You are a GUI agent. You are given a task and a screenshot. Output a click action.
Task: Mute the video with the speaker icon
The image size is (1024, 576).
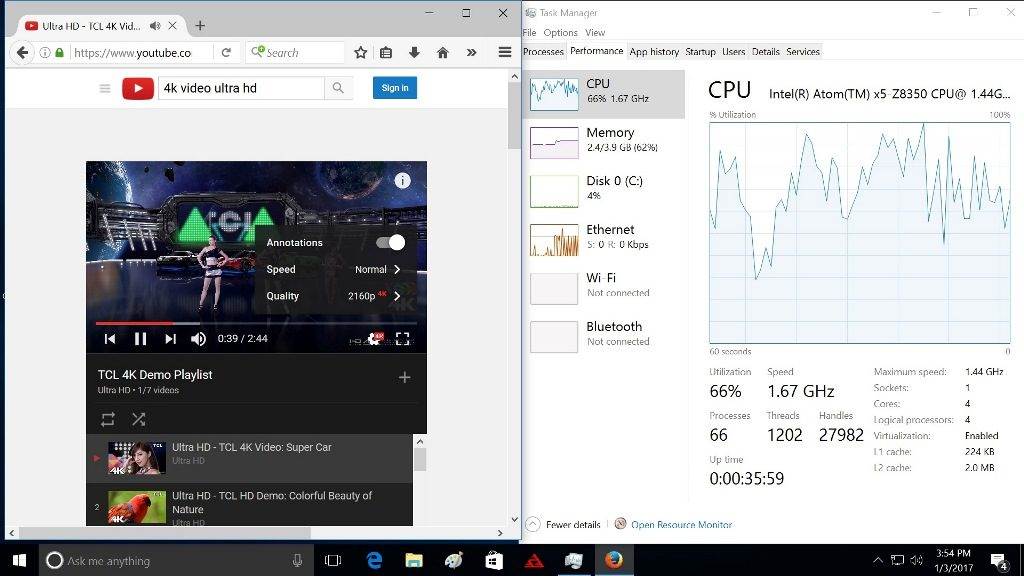pyautogui.click(x=198, y=339)
